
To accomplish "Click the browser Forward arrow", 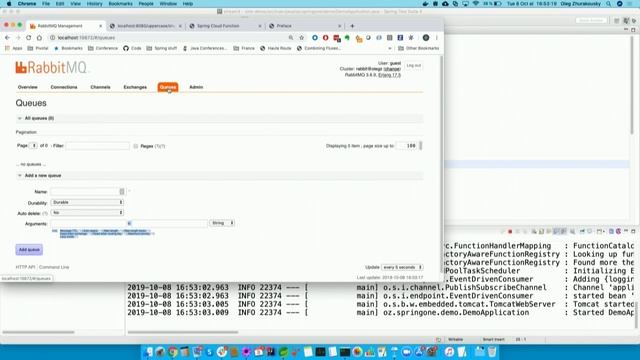I will (18, 38).
